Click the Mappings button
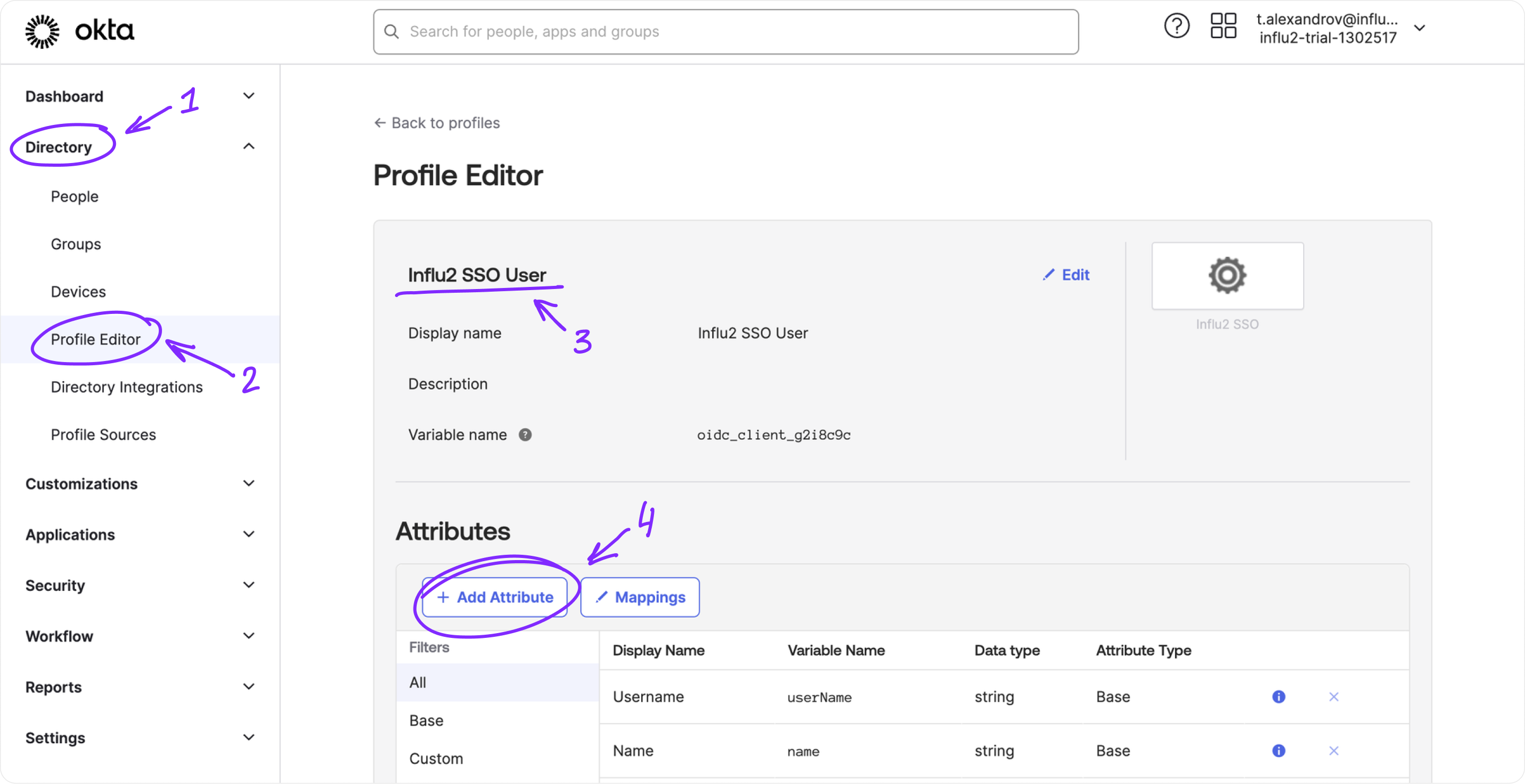 tap(640, 598)
